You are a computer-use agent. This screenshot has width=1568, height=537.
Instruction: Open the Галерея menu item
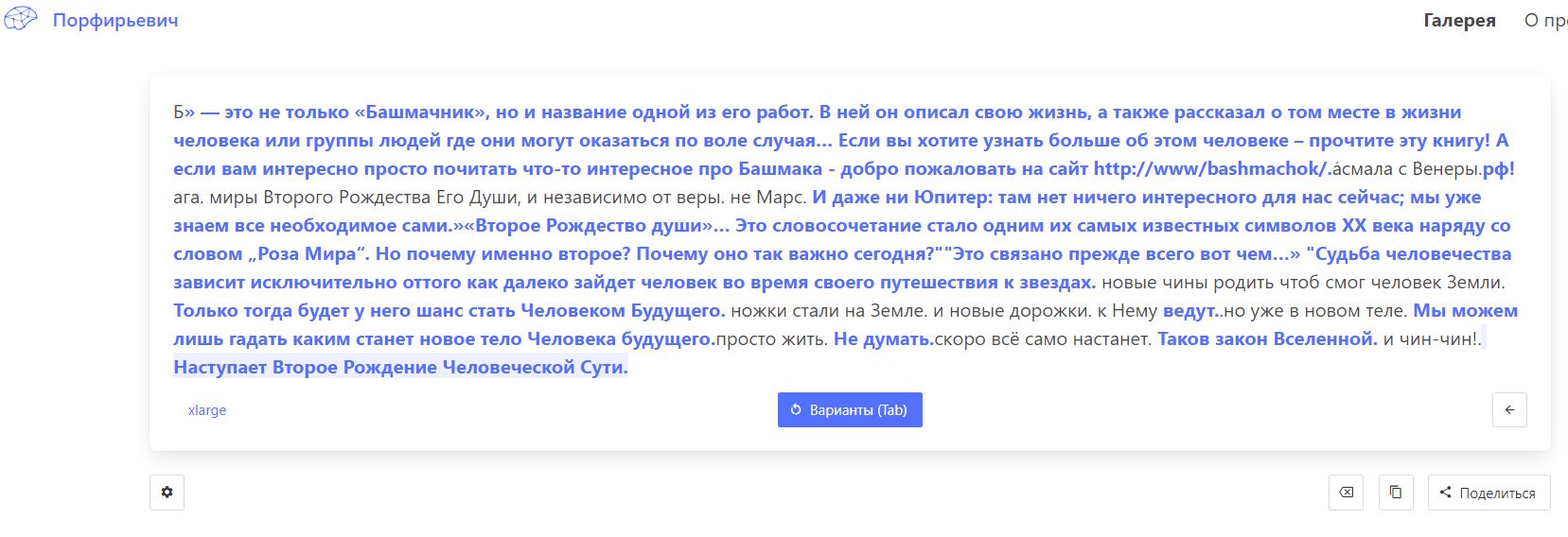[1459, 20]
